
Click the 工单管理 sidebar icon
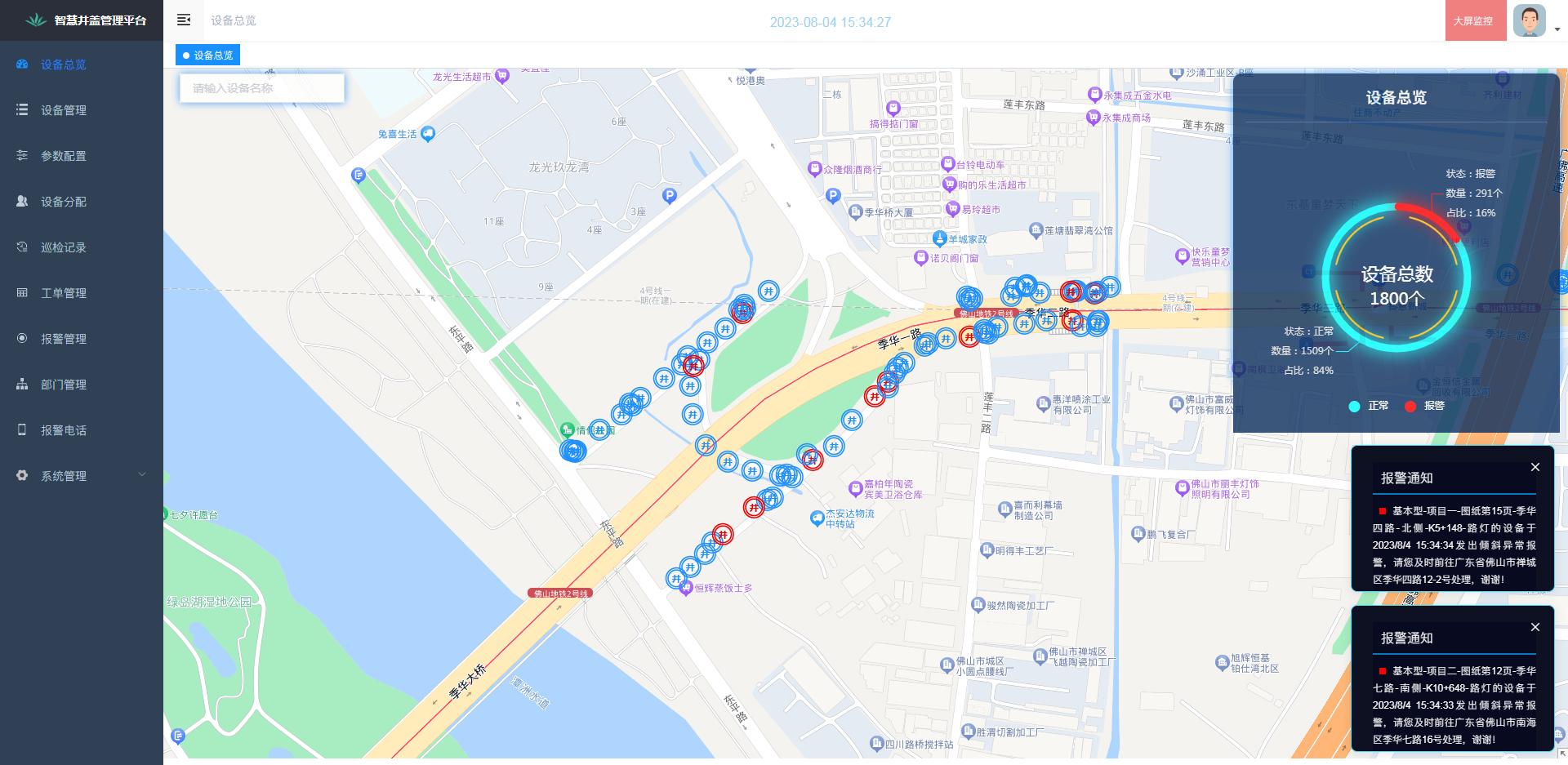tap(22, 292)
